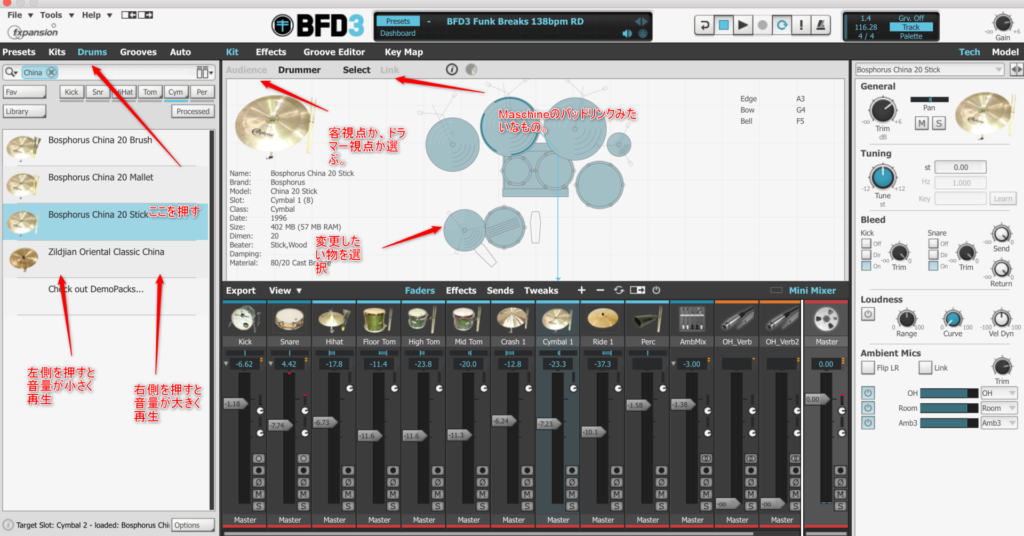Select the Snare channel drum icon
This screenshot has height=536, width=1024.
[289, 319]
